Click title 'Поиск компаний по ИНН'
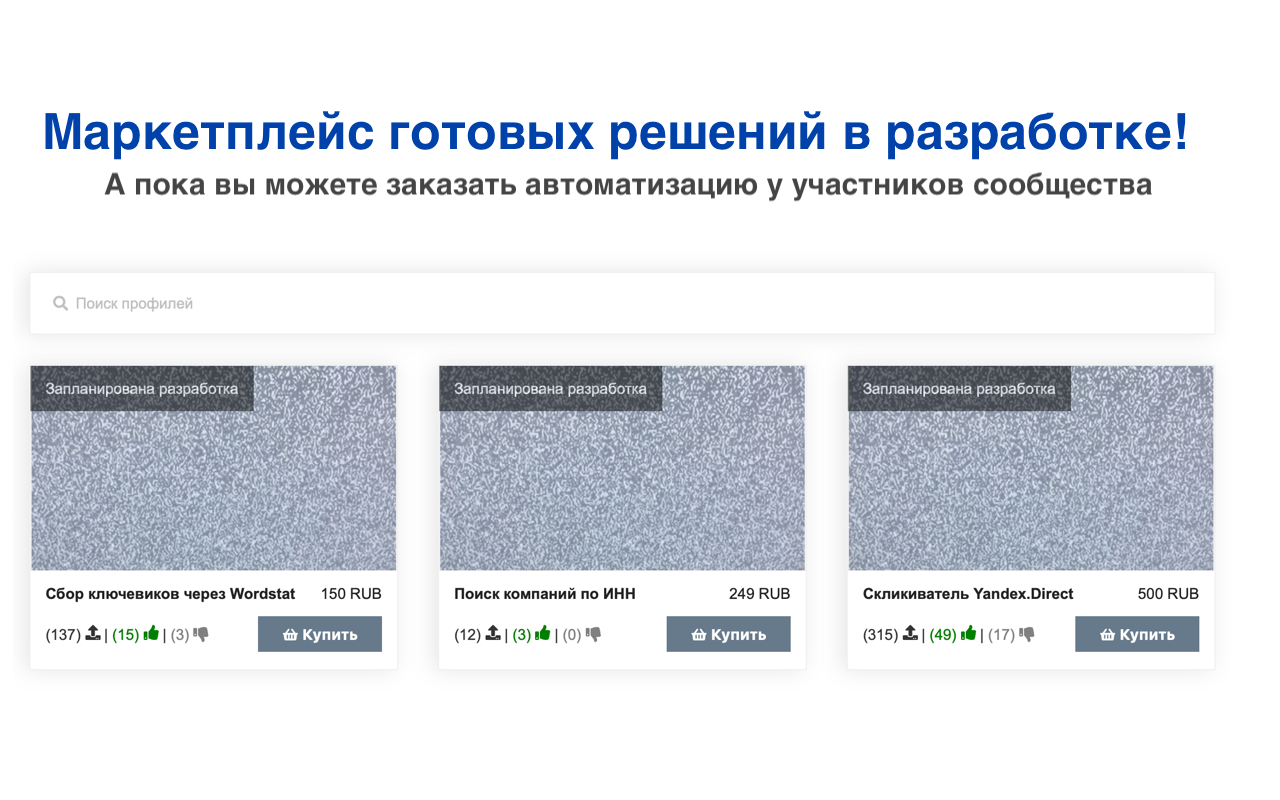The image size is (1280, 800). [545, 594]
